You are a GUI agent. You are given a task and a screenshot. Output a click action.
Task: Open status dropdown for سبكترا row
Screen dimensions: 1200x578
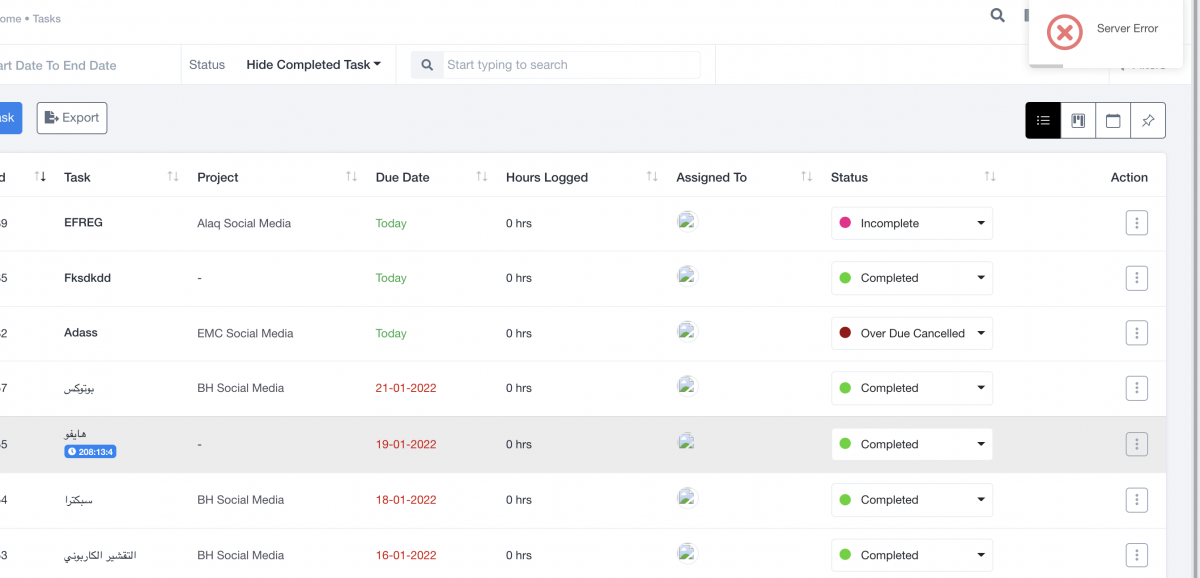click(912, 500)
